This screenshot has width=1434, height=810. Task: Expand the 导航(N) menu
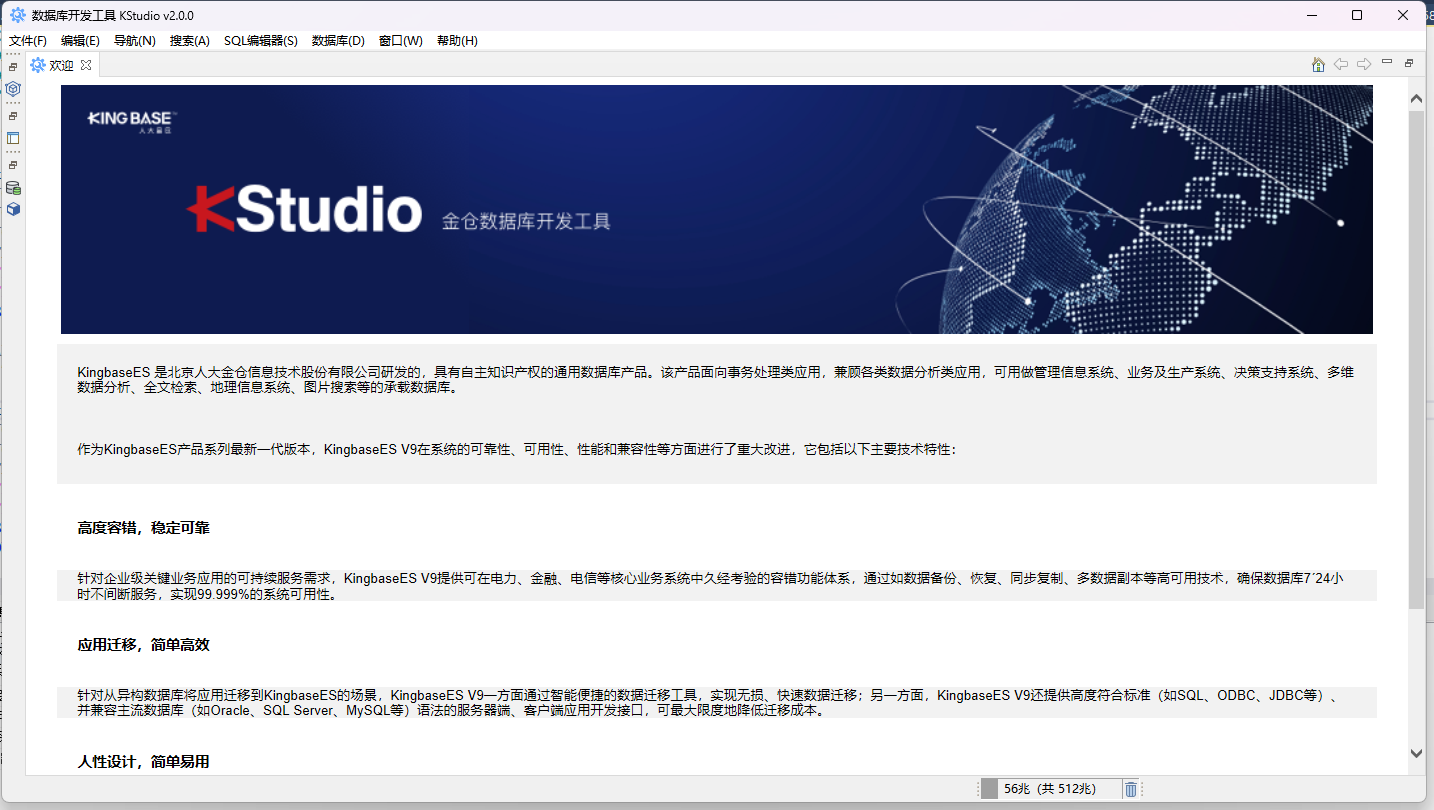pos(134,41)
